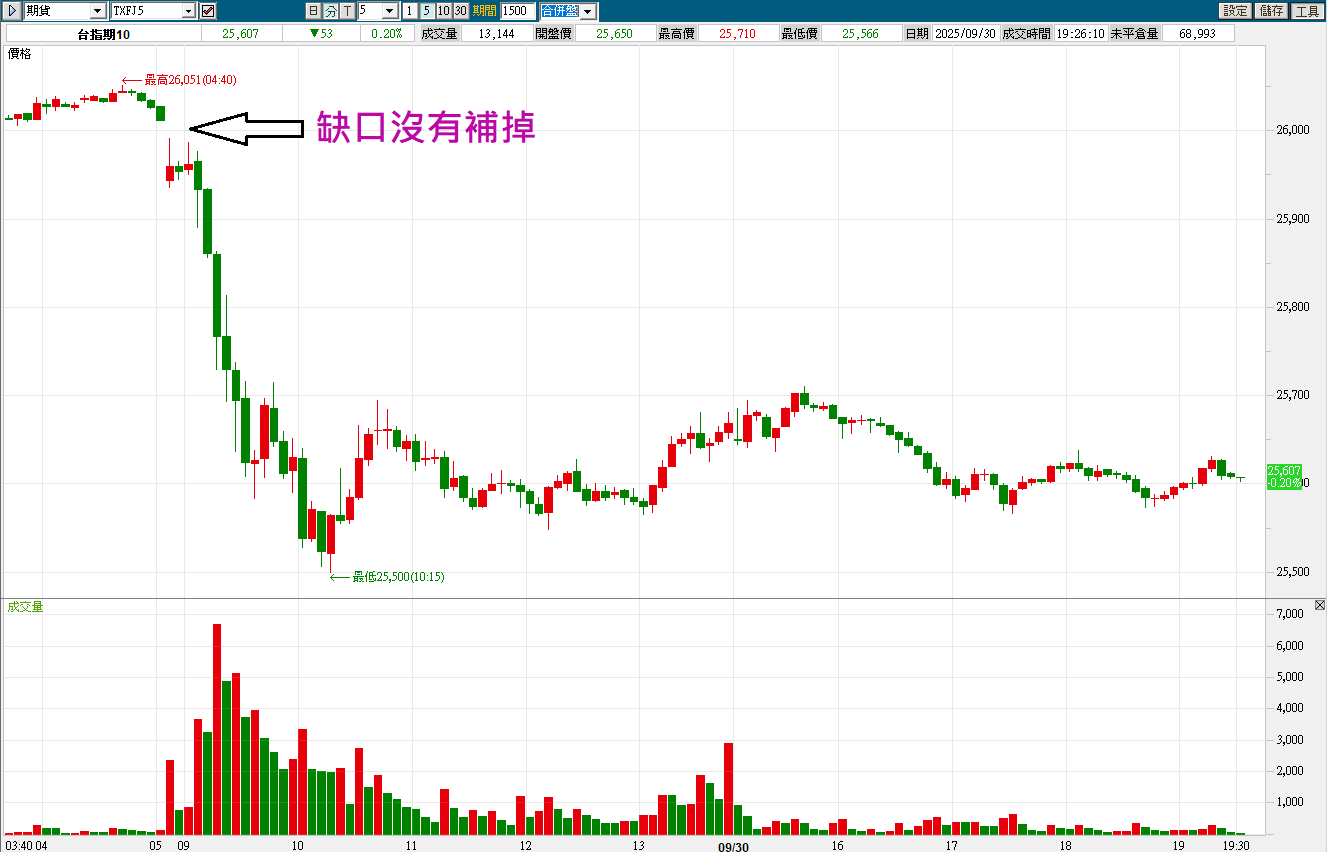Open the 工具 tools menu

point(1307,11)
